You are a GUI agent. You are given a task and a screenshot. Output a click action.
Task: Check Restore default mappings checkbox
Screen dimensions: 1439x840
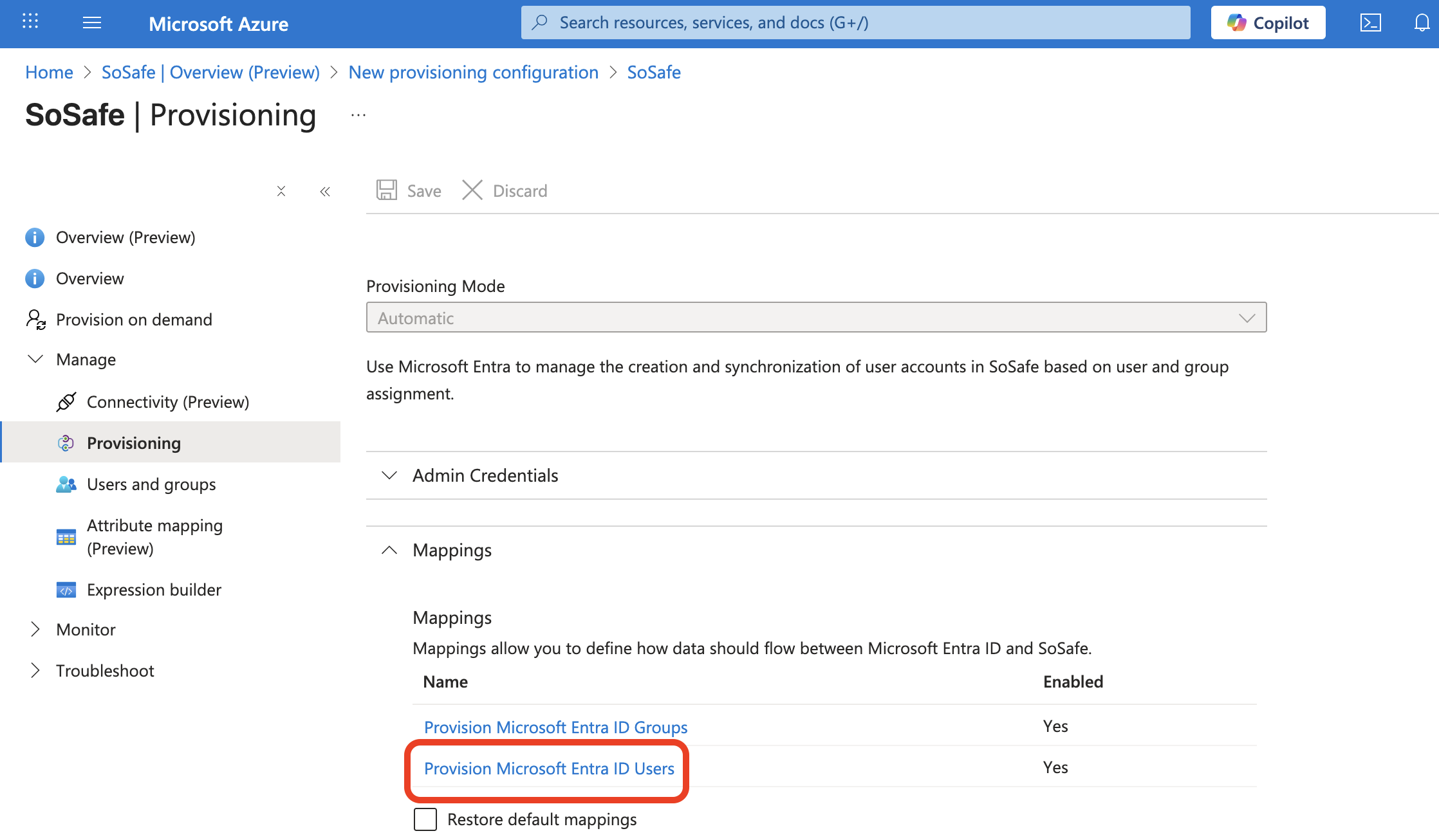point(425,819)
